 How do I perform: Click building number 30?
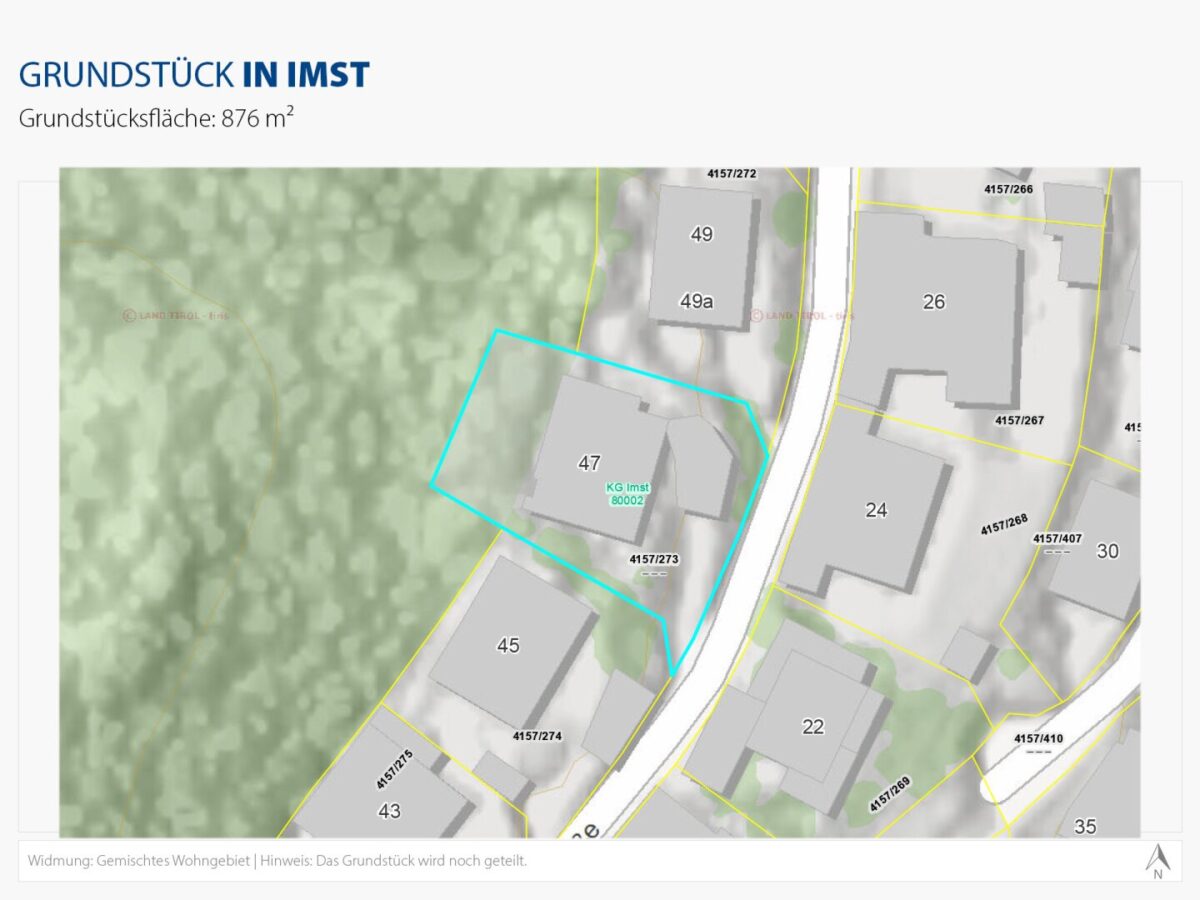click(1107, 550)
